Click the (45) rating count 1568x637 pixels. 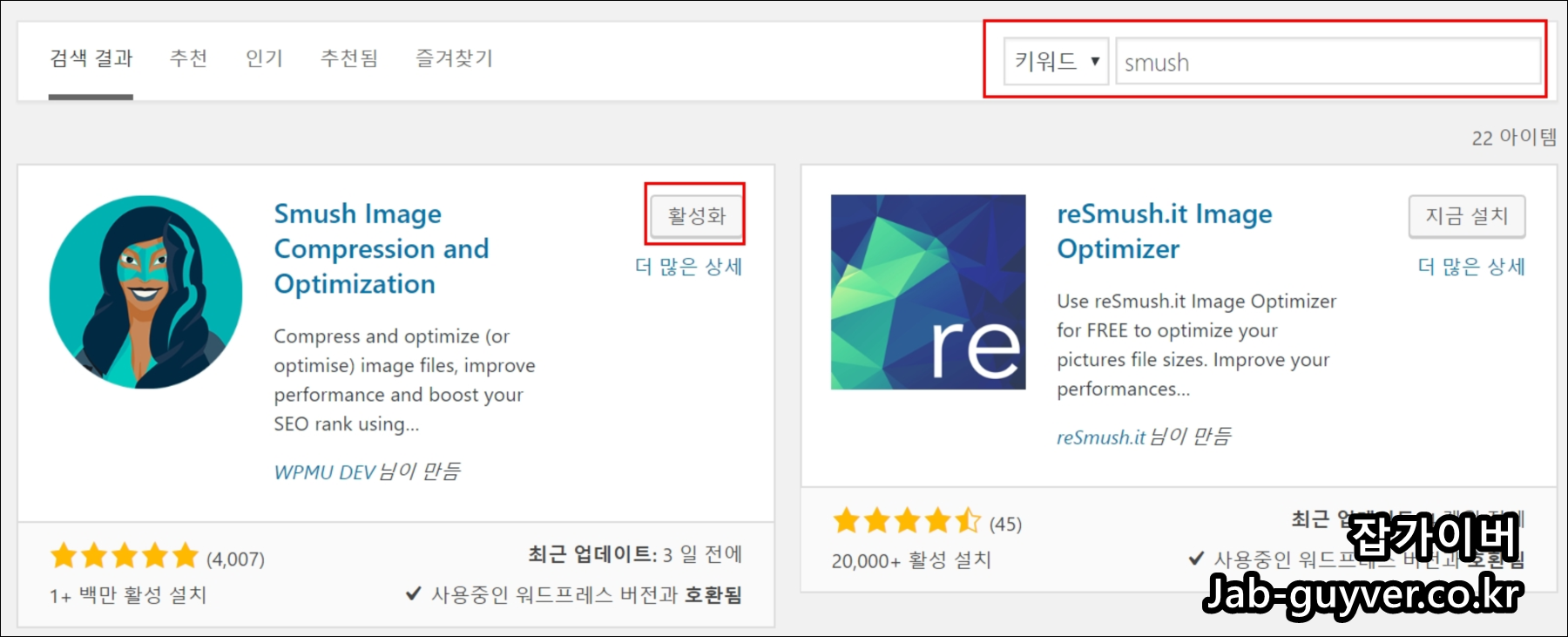[x=1005, y=524]
